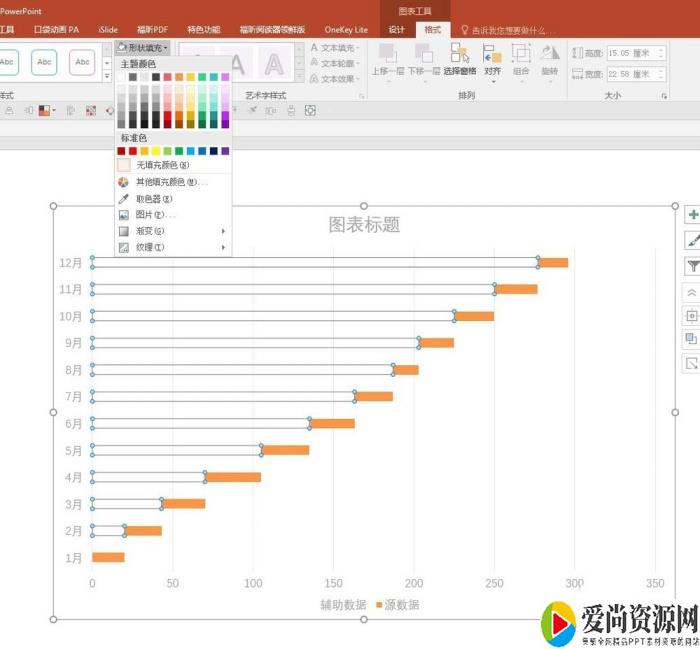The image size is (700, 649).
Task: Click the Selection Pane icon (选择窗格)
Action: 460,58
